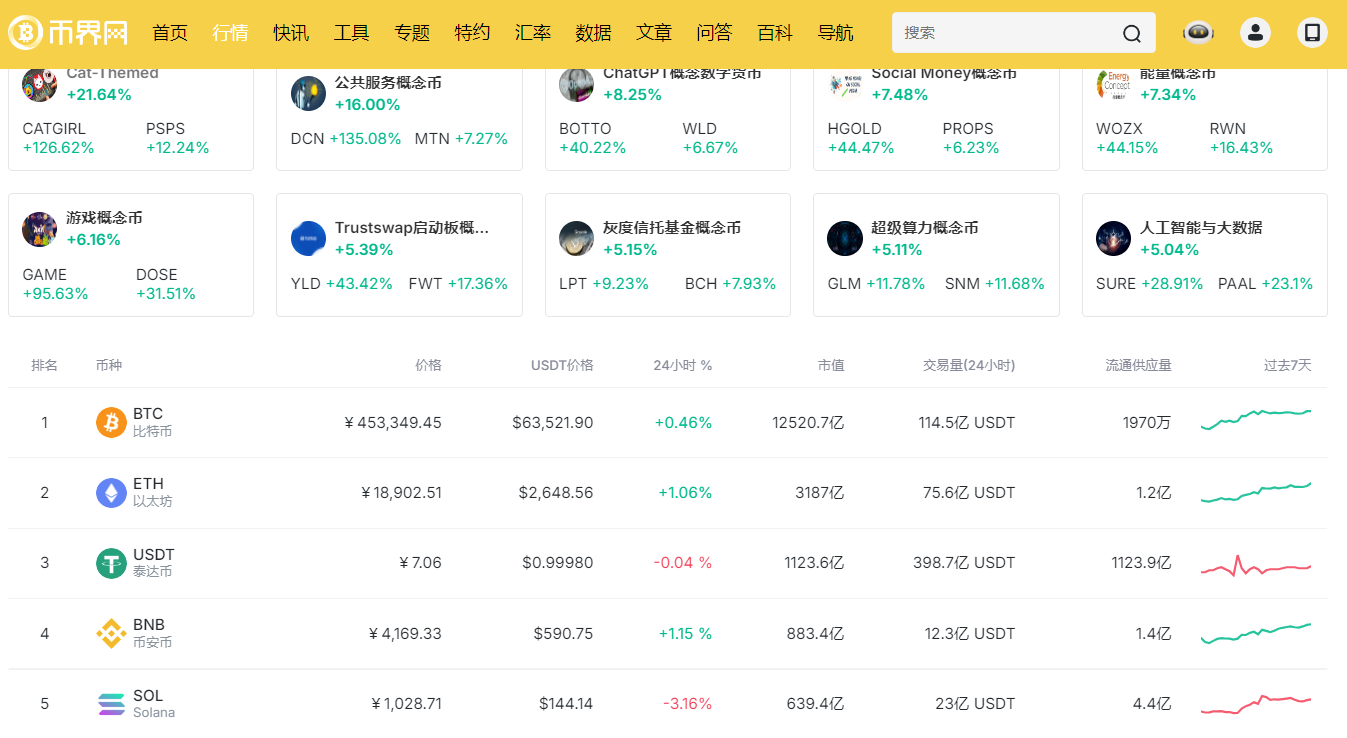Open the user account profile icon
1347x738 pixels.
[1255, 33]
